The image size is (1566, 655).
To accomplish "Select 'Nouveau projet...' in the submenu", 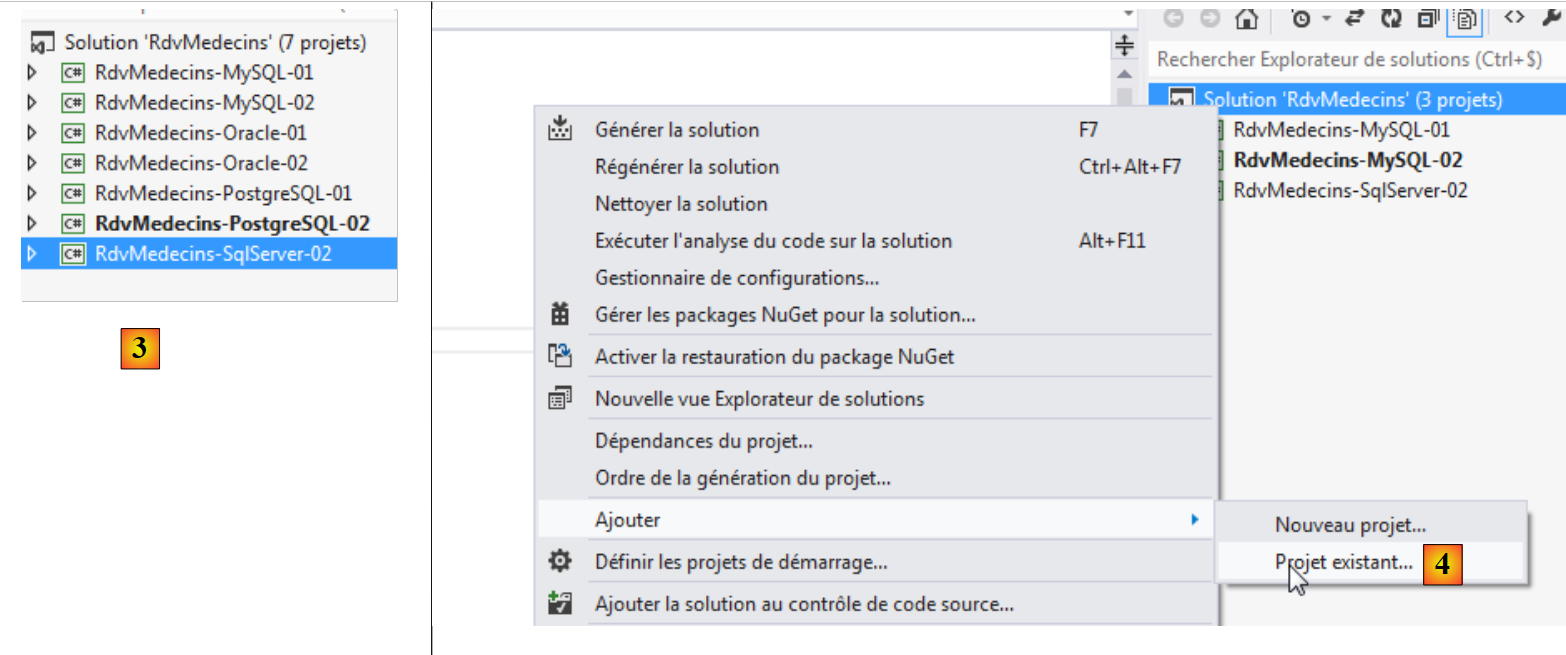I will (1350, 525).
